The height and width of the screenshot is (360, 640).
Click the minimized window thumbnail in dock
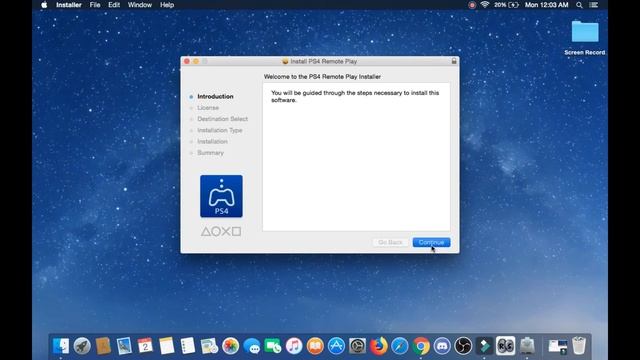[558, 346]
